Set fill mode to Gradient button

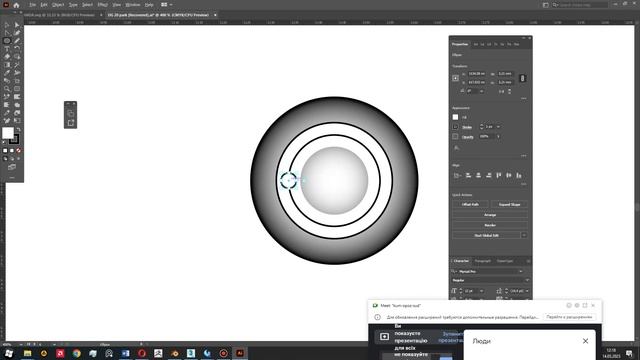click(11, 151)
